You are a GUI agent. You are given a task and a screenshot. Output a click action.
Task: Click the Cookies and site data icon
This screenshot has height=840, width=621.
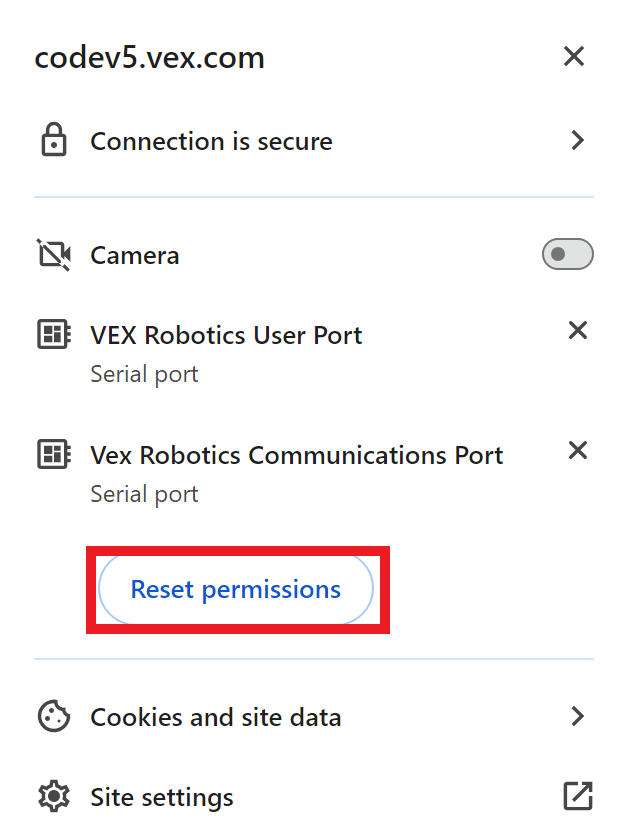tap(53, 717)
